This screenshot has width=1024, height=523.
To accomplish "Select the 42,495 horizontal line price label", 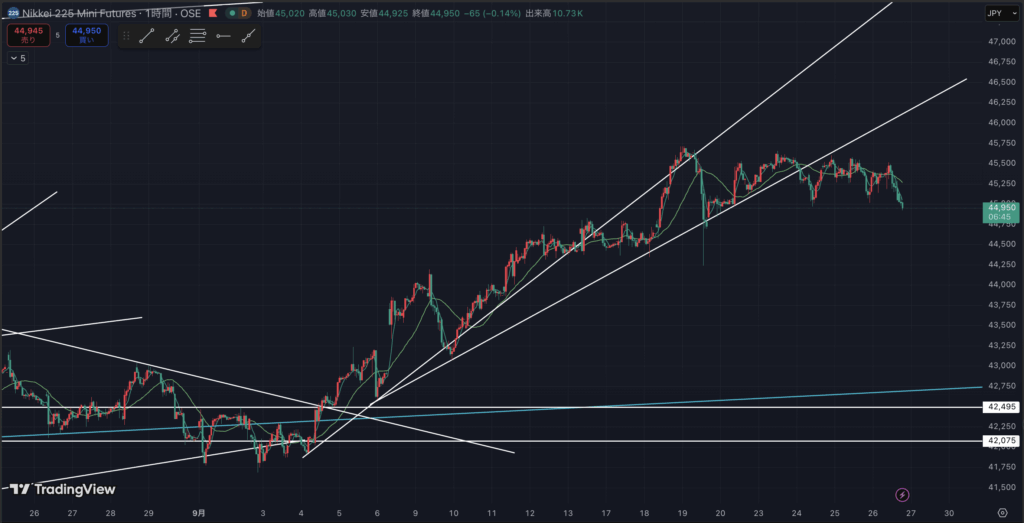I will [1001, 407].
